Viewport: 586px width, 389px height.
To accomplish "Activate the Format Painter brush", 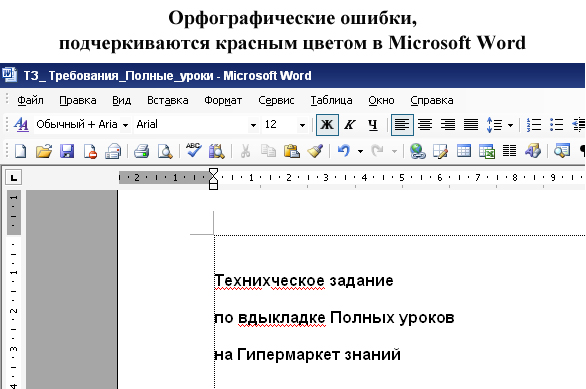I will (315, 151).
